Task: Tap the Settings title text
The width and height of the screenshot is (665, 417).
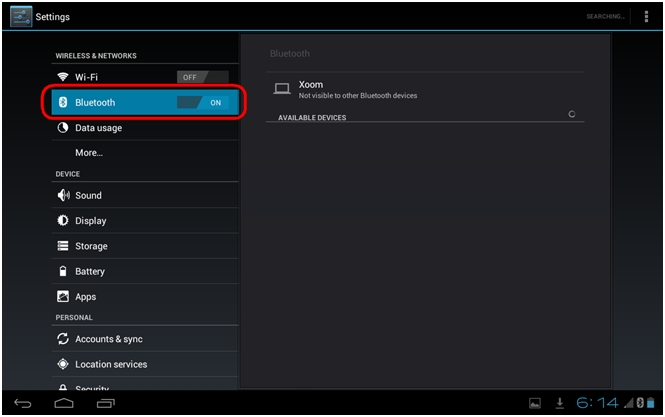Action: (53, 17)
